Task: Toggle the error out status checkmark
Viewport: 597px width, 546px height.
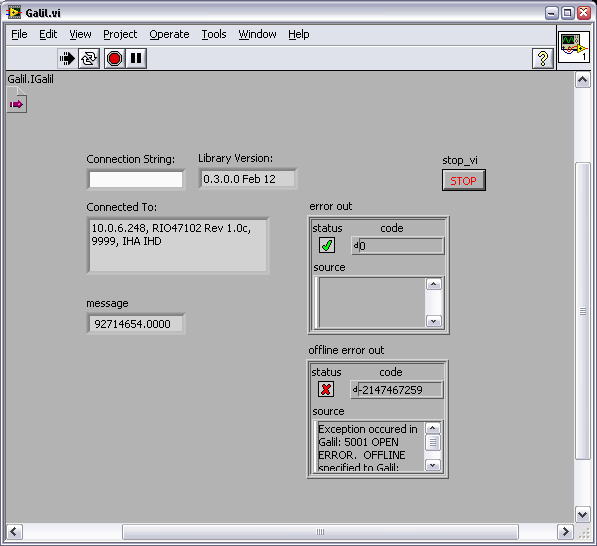Action: tap(327, 245)
